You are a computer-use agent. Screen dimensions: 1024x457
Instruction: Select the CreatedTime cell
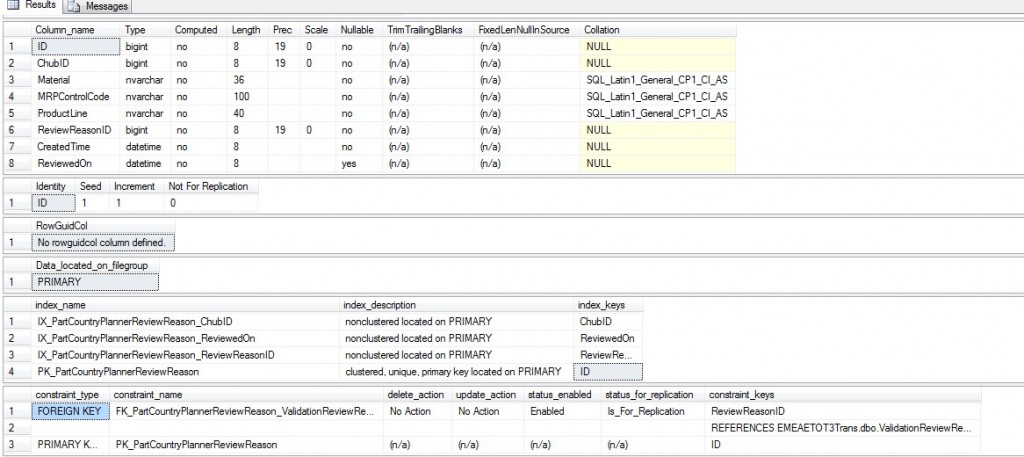pos(76,147)
